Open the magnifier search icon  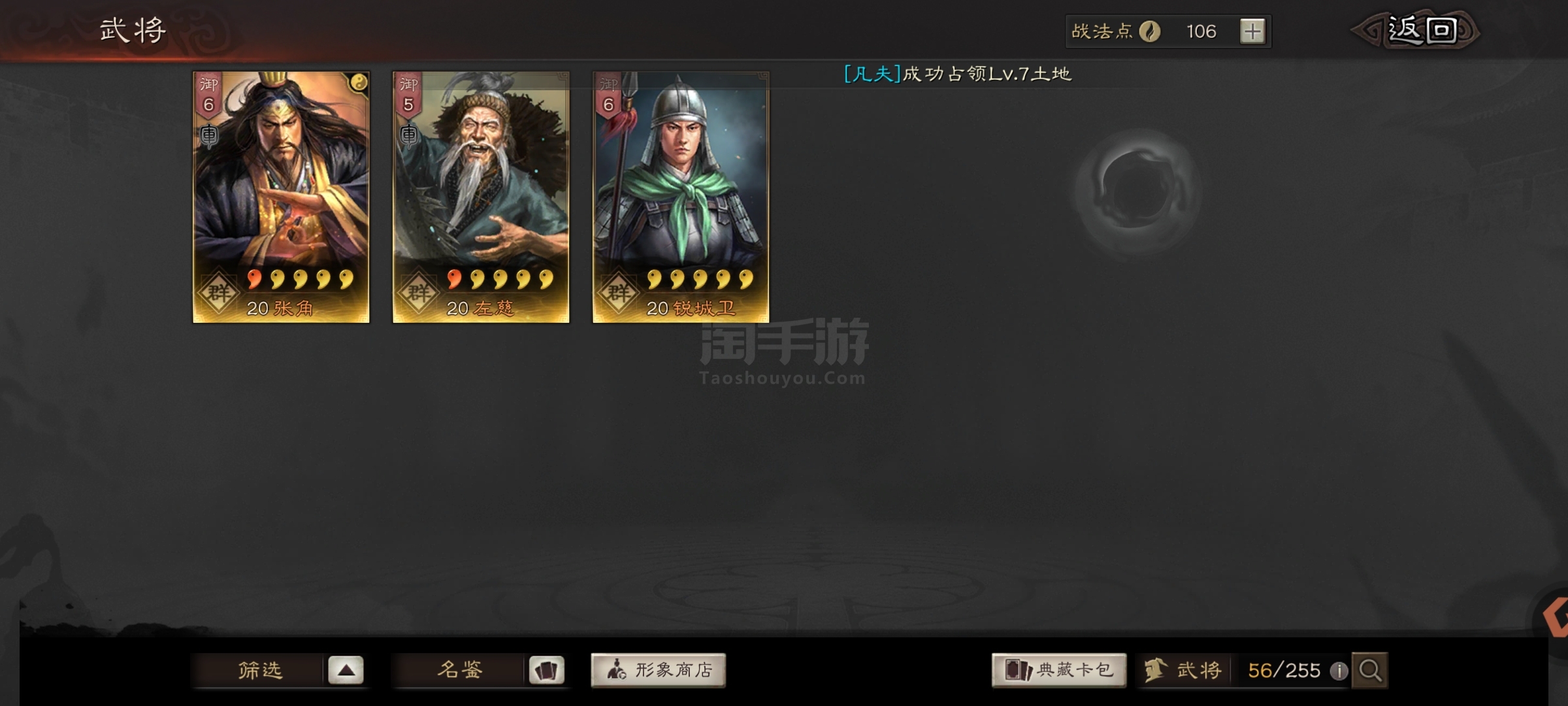(x=1370, y=670)
